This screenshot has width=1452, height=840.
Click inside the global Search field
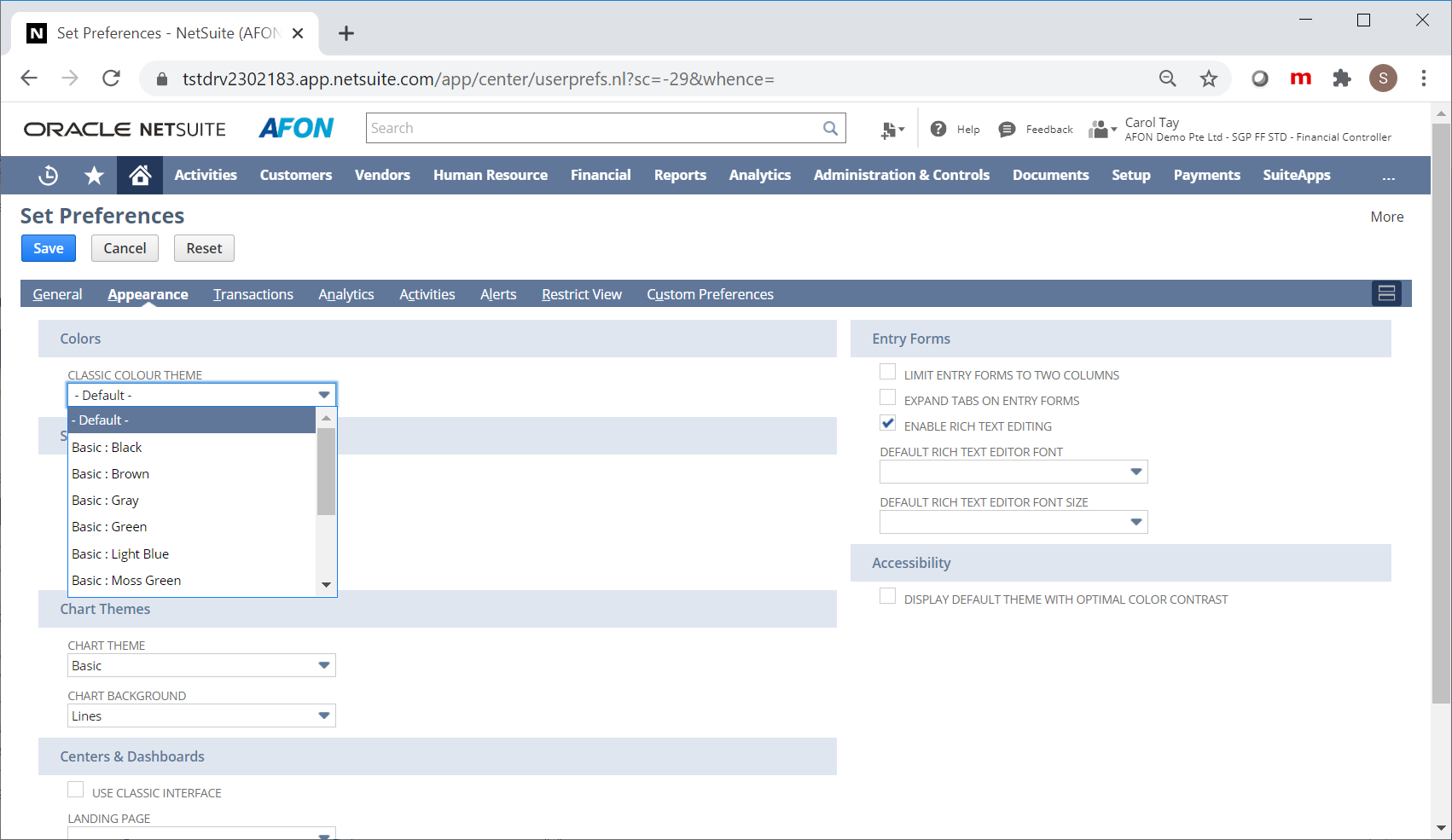(597, 127)
